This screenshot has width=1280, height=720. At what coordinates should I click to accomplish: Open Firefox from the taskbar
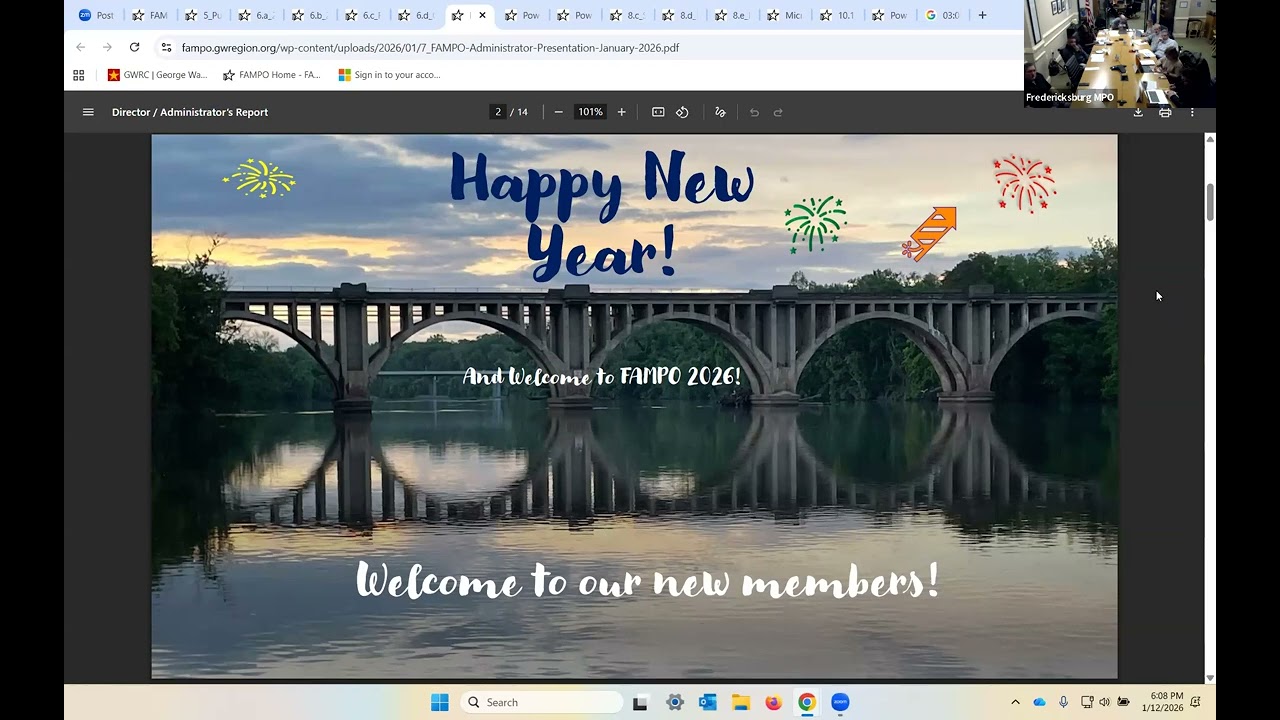point(773,702)
